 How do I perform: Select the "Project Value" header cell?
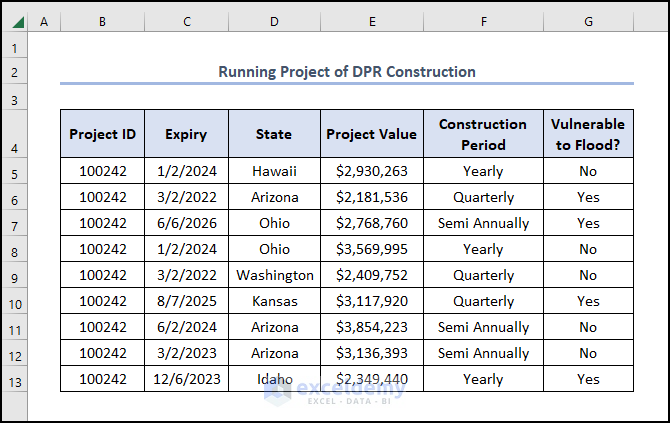pyautogui.click(x=372, y=135)
